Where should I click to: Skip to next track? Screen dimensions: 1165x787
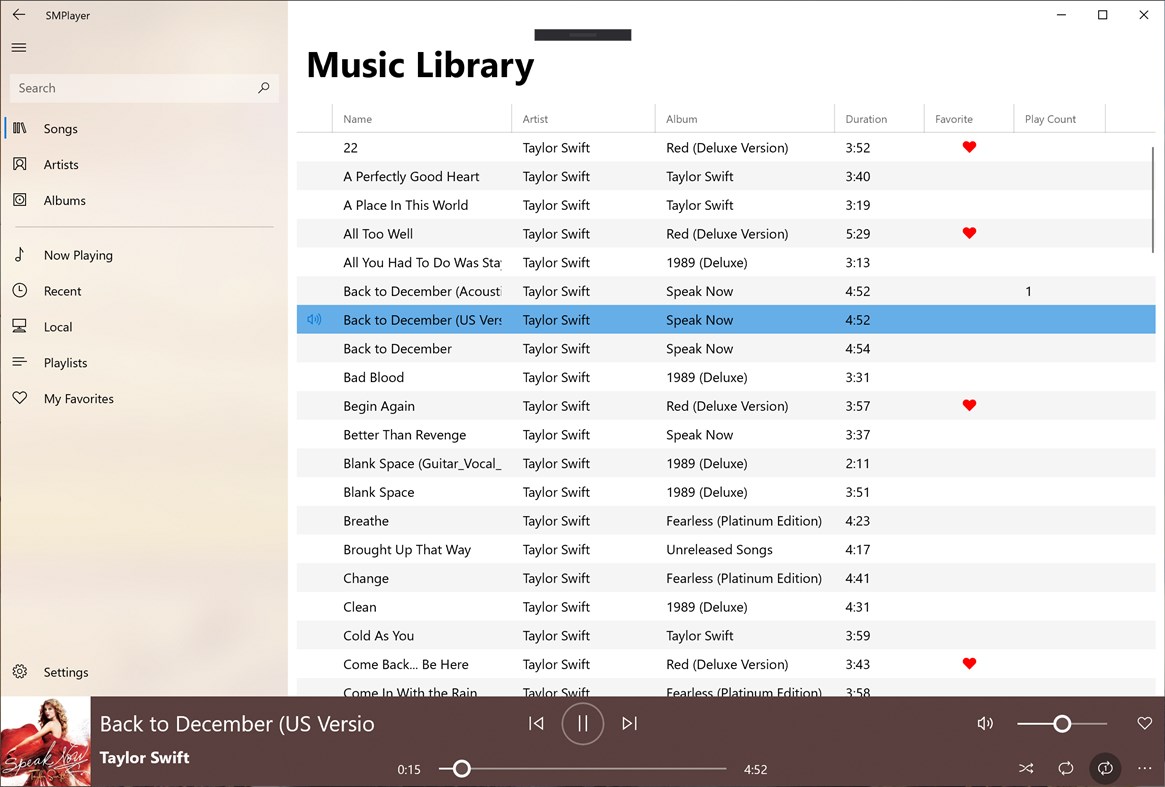629,723
